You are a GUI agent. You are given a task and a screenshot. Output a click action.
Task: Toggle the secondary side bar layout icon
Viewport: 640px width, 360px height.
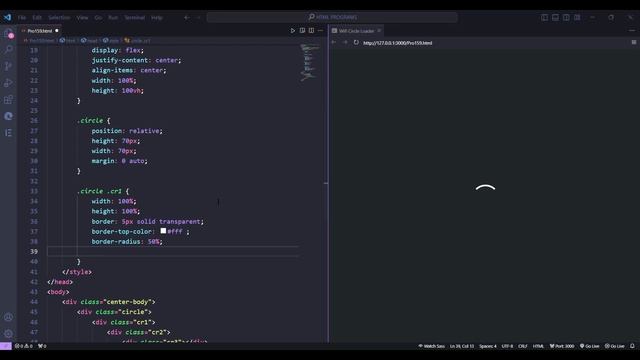(567, 18)
